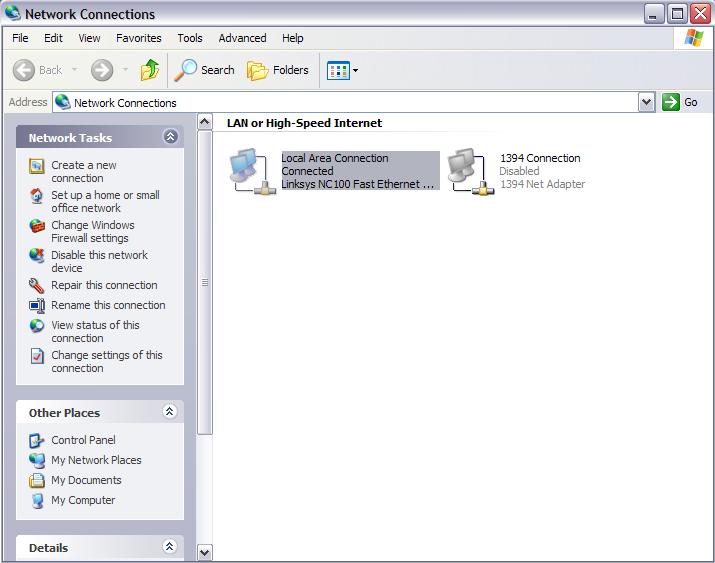Minimize the Network Connections window
This screenshot has width=715, height=563.
click(653, 14)
